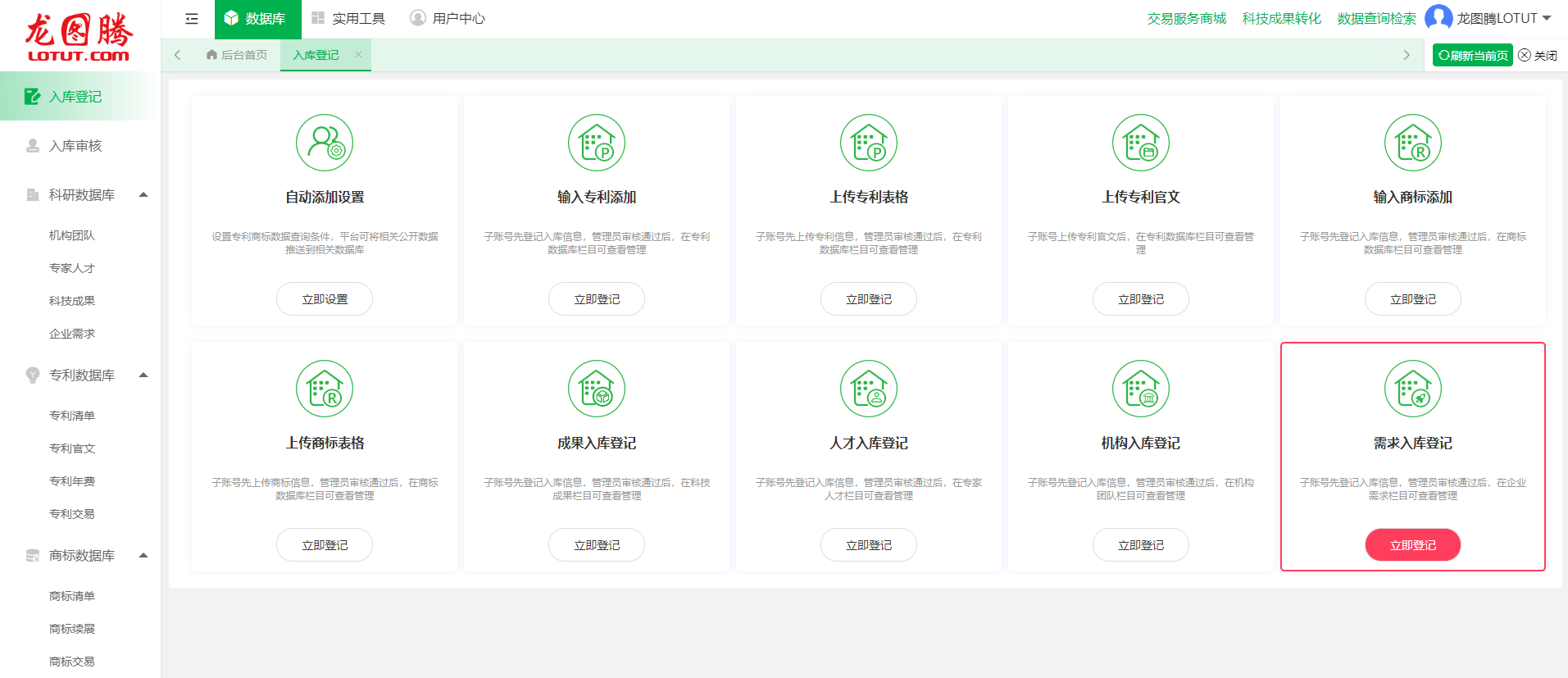Collapse the 科研数据库 sidebar group
1568x678 pixels.
coord(143,195)
